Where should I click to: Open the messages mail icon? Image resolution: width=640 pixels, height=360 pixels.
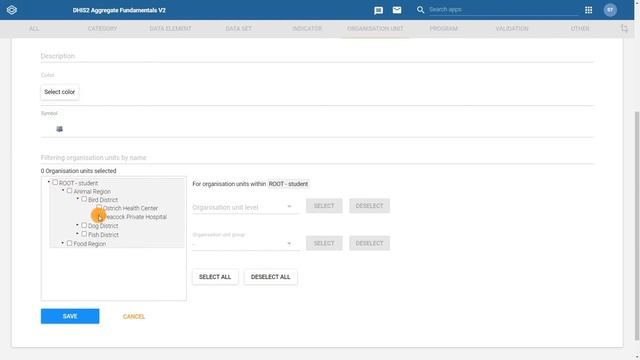click(x=397, y=10)
